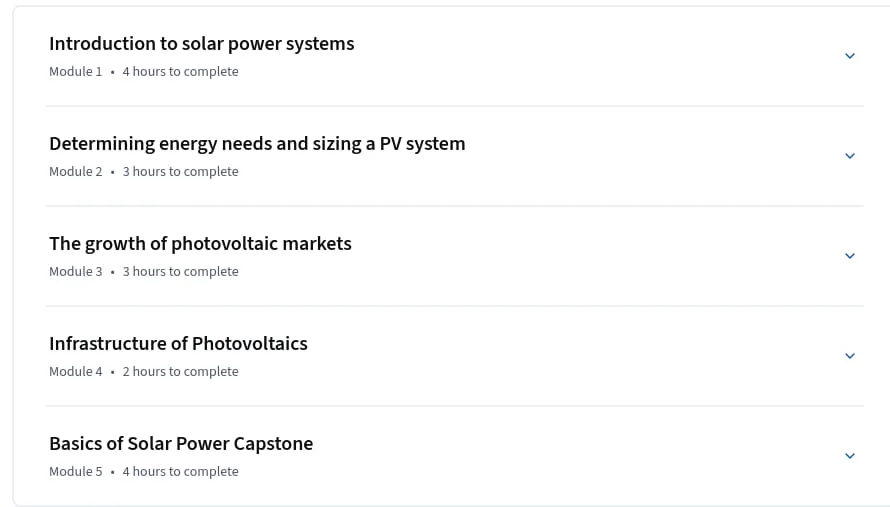Select The growth of photovoltaic markets heading
Screen dimensions: 890x507
click(x=200, y=244)
